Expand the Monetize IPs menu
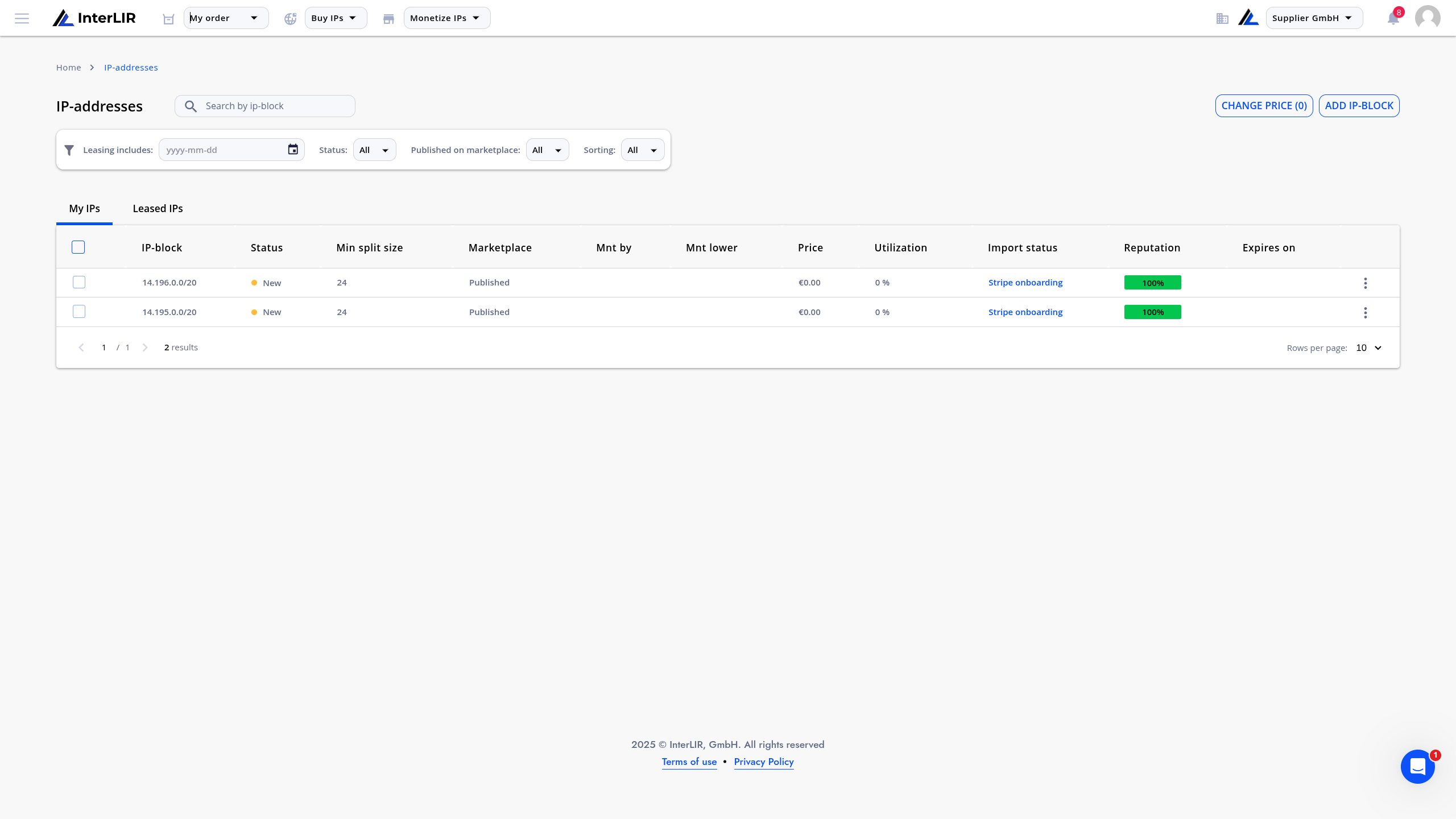 446,18
